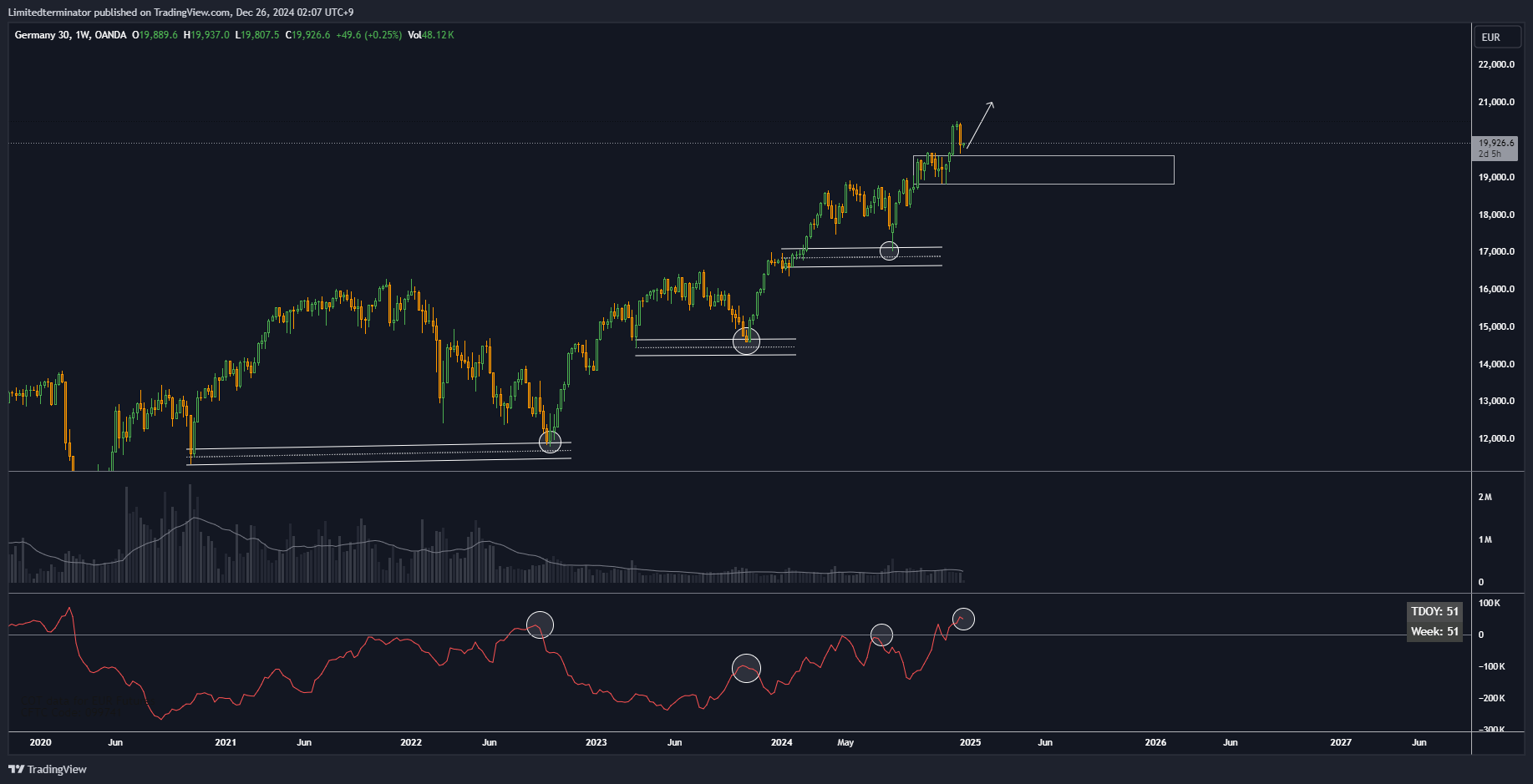Click the Germany 30, 1W, OANDA symbol title
The height and width of the screenshot is (784, 1533).
pos(71,35)
